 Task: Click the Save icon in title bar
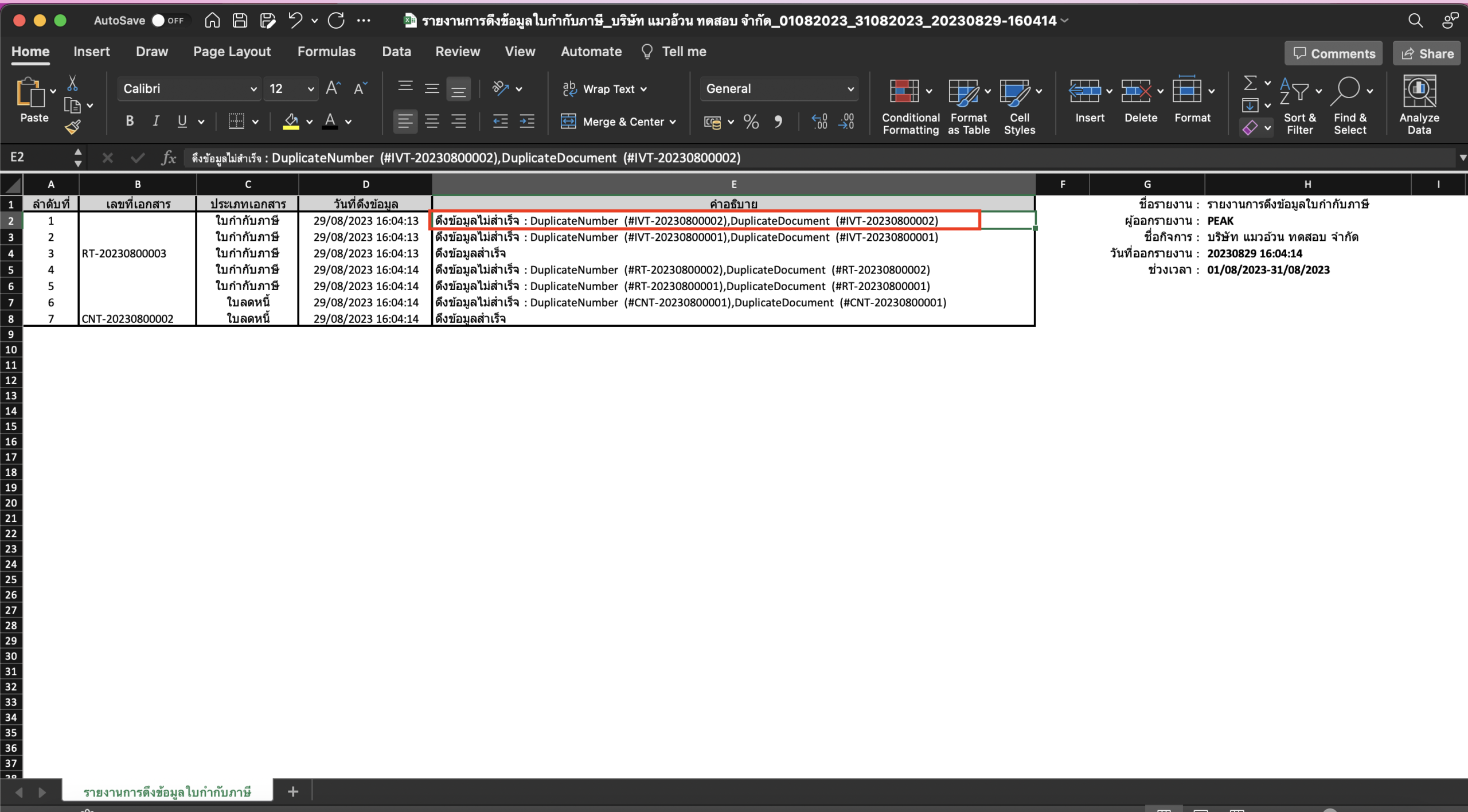[240, 21]
